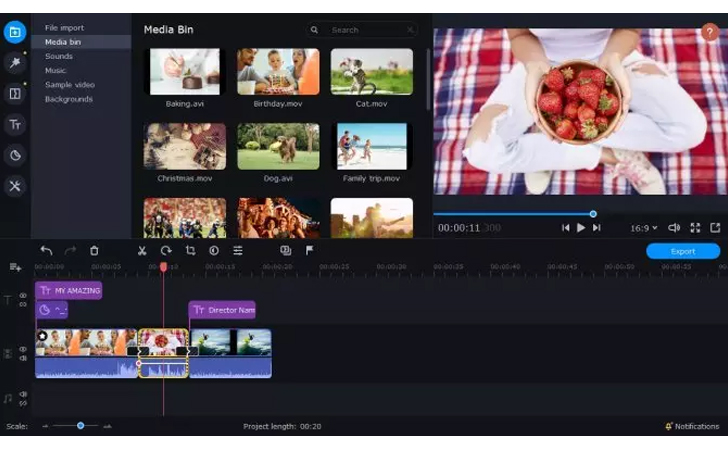Screen dimensions: 728x450
Task: Toggle title track link icon
Action: (23, 304)
